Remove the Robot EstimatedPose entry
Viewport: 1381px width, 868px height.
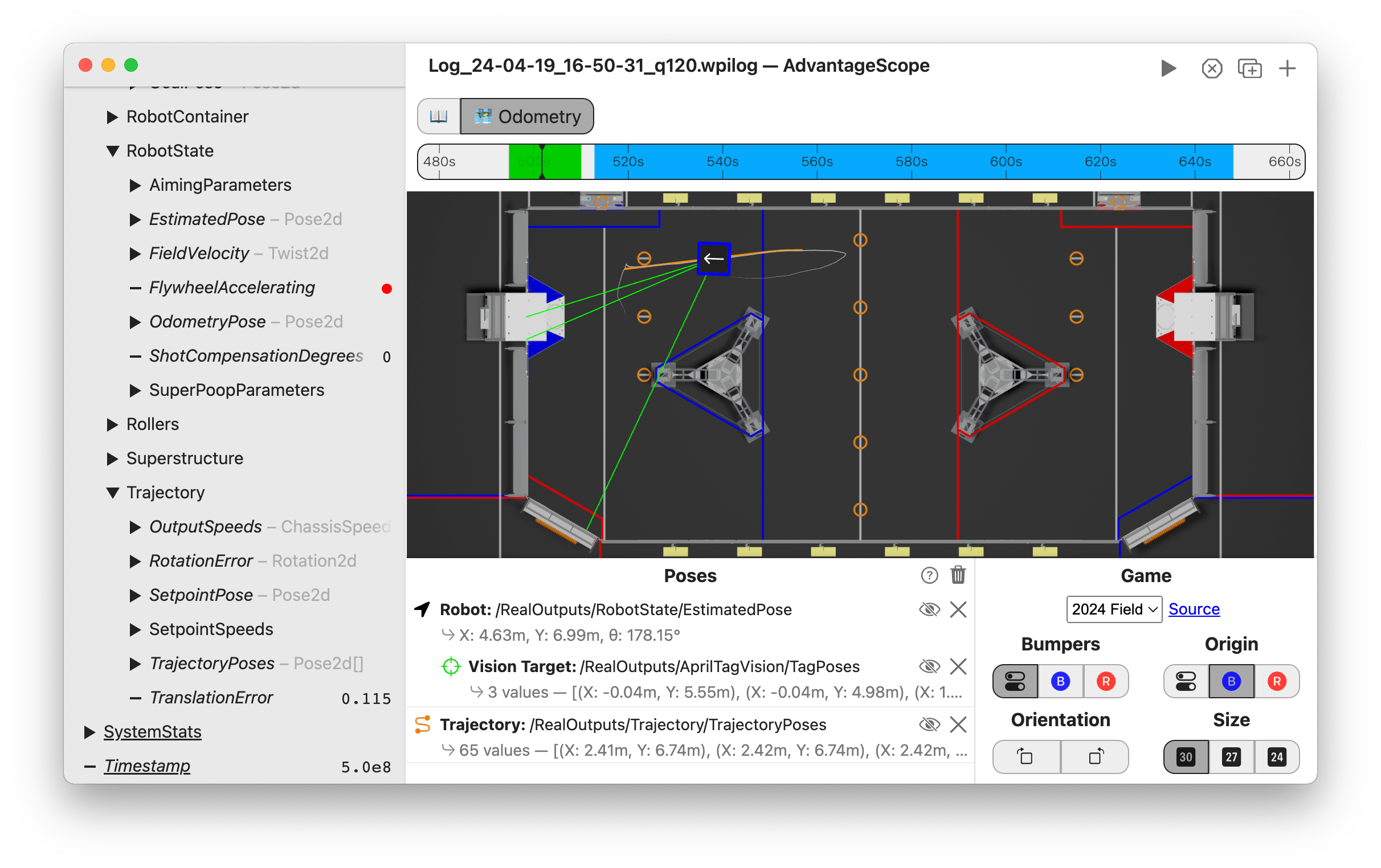click(958, 609)
